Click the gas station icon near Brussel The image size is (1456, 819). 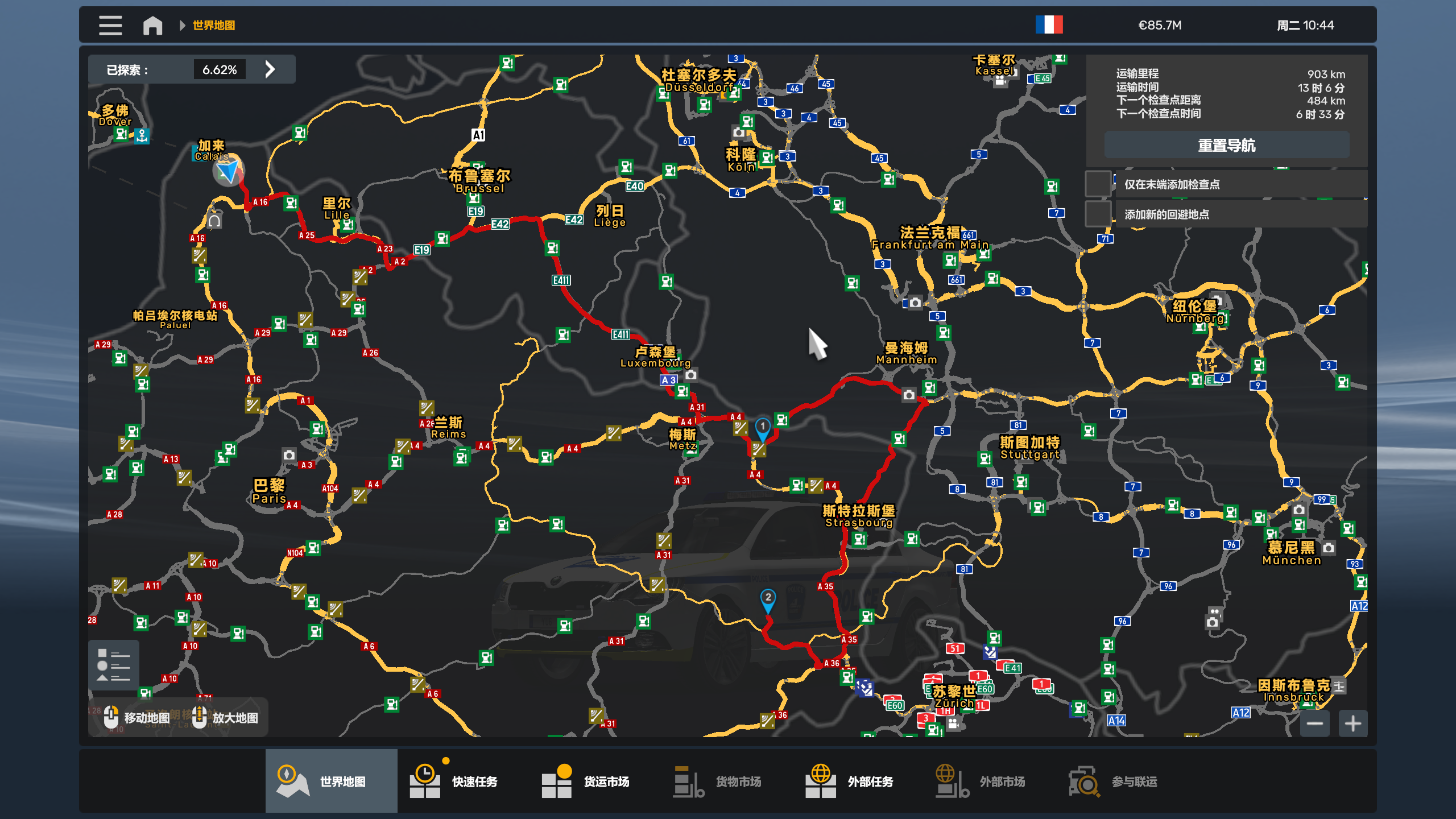tap(474, 198)
